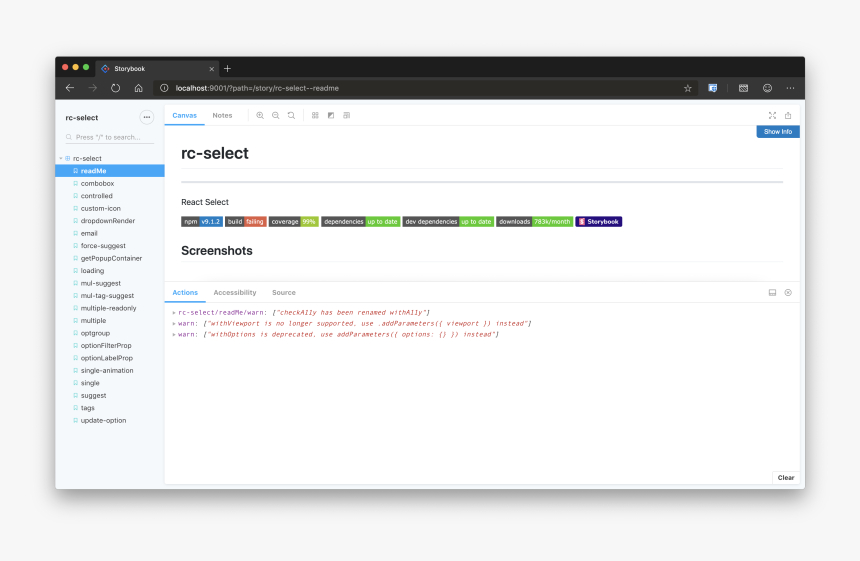The height and width of the screenshot is (561, 860).
Task: Click the zoom out icon in canvas toolbar
Action: 276,115
